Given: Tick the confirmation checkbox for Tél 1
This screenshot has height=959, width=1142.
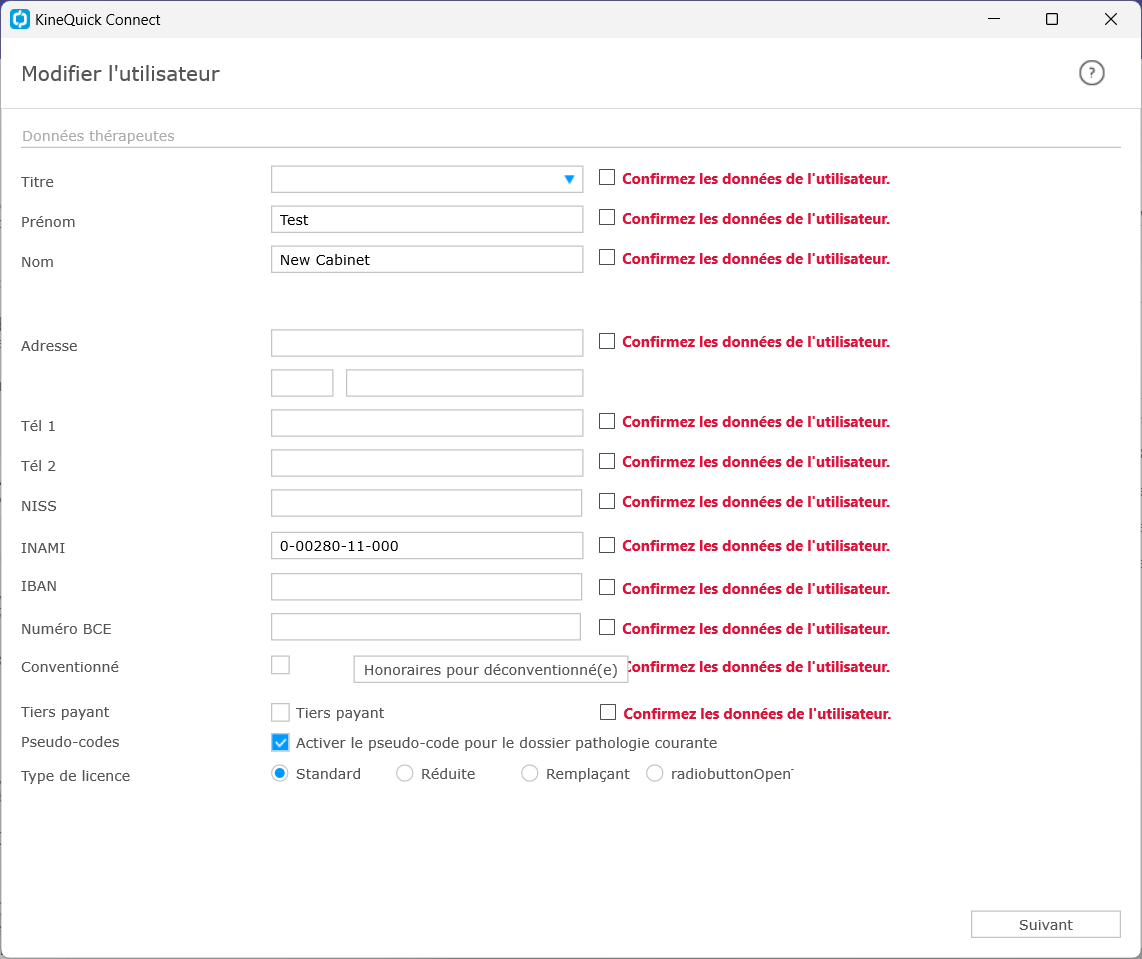Looking at the screenshot, I should (x=607, y=421).
